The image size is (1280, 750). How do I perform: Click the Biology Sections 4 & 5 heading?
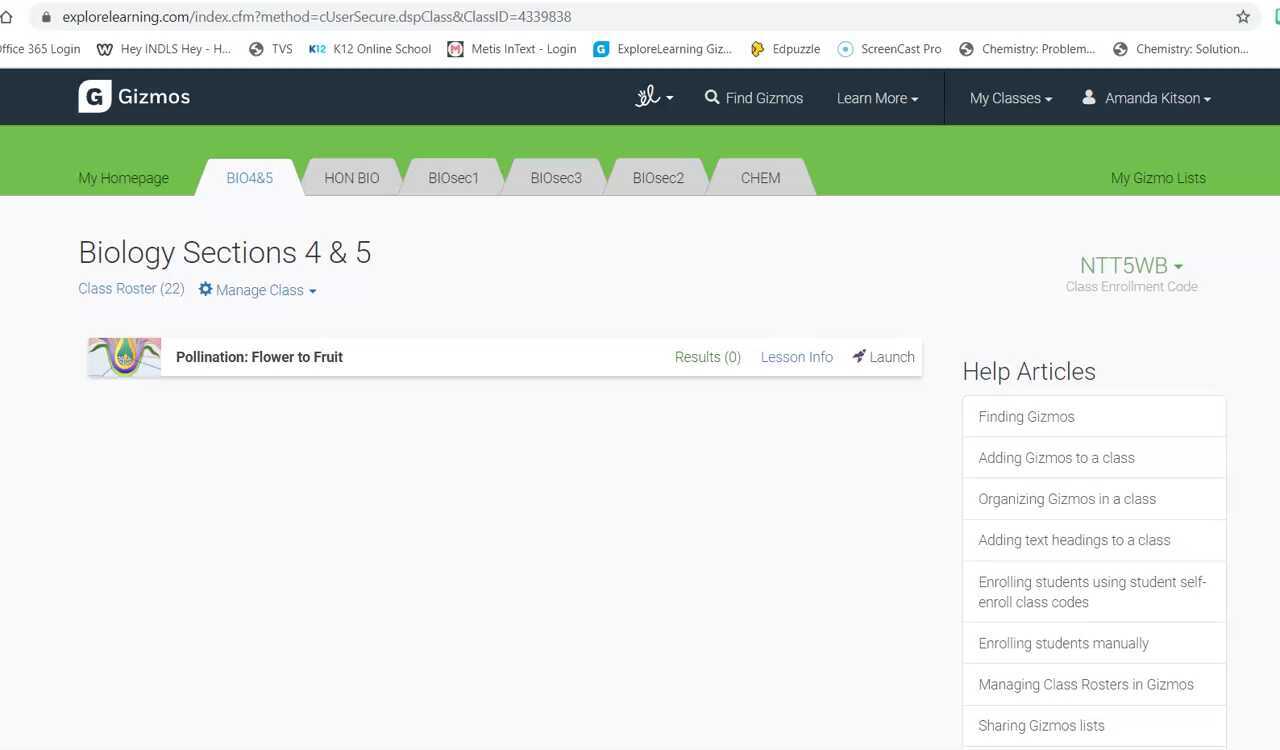coord(225,252)
